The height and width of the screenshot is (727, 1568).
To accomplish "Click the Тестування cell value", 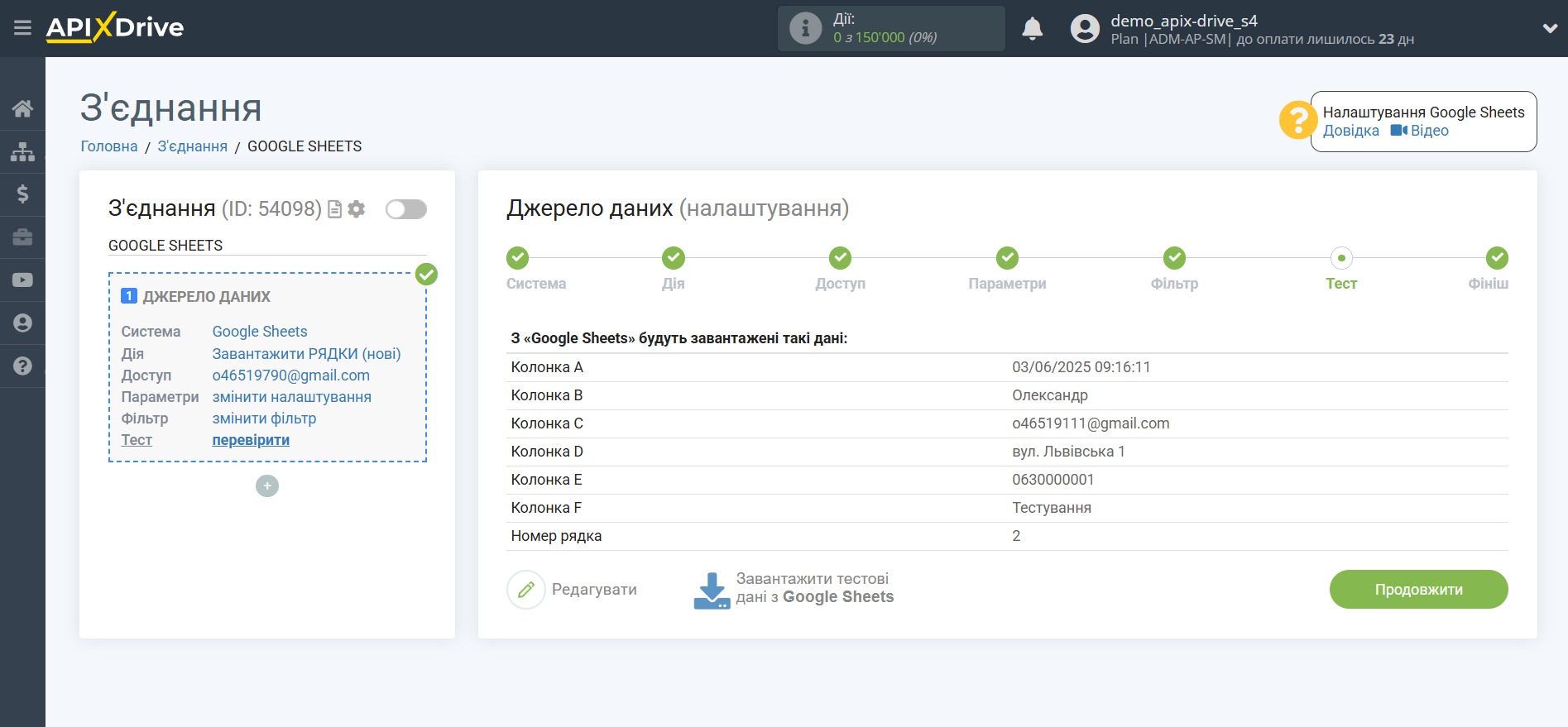I will 1052,508.
